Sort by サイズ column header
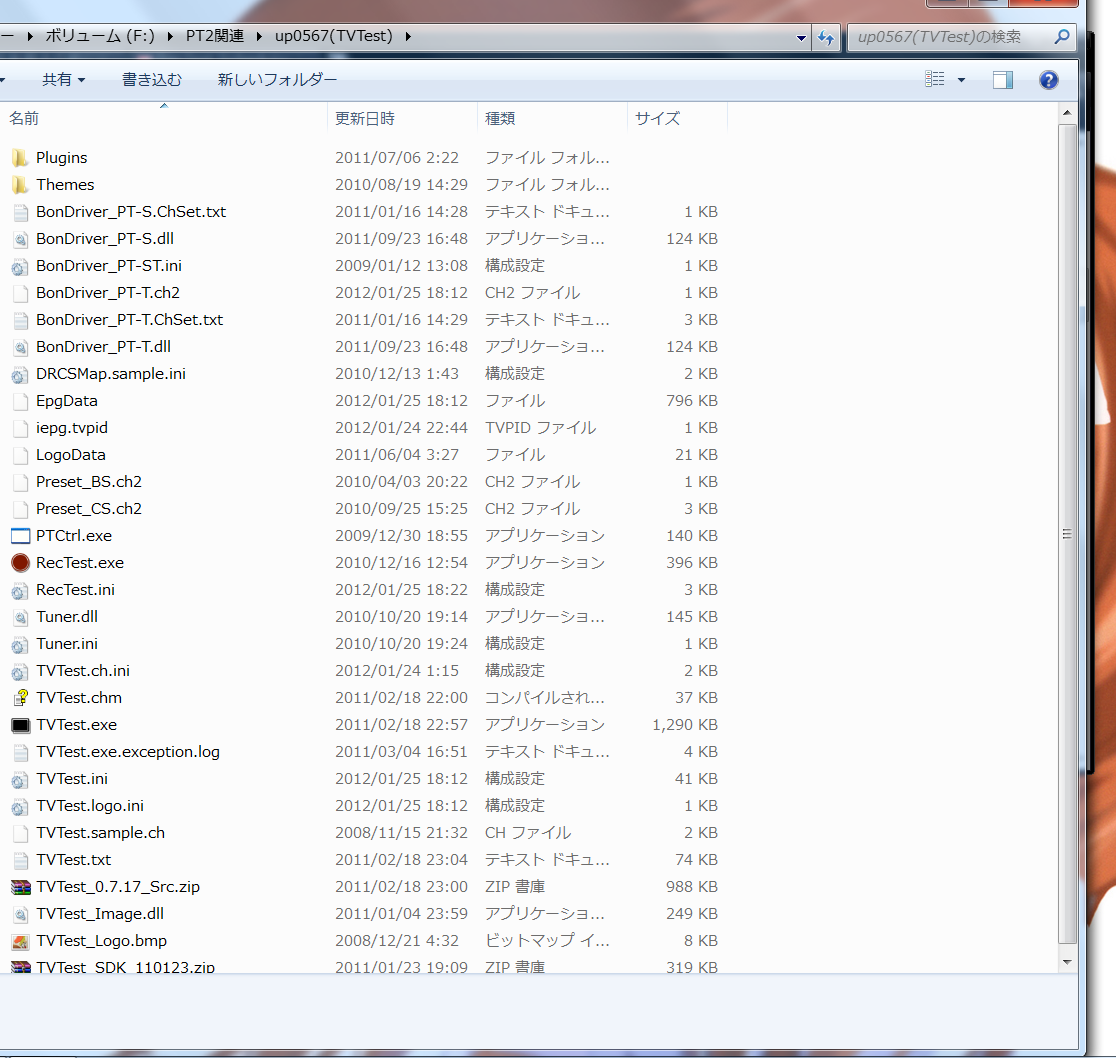 (677, 118)
